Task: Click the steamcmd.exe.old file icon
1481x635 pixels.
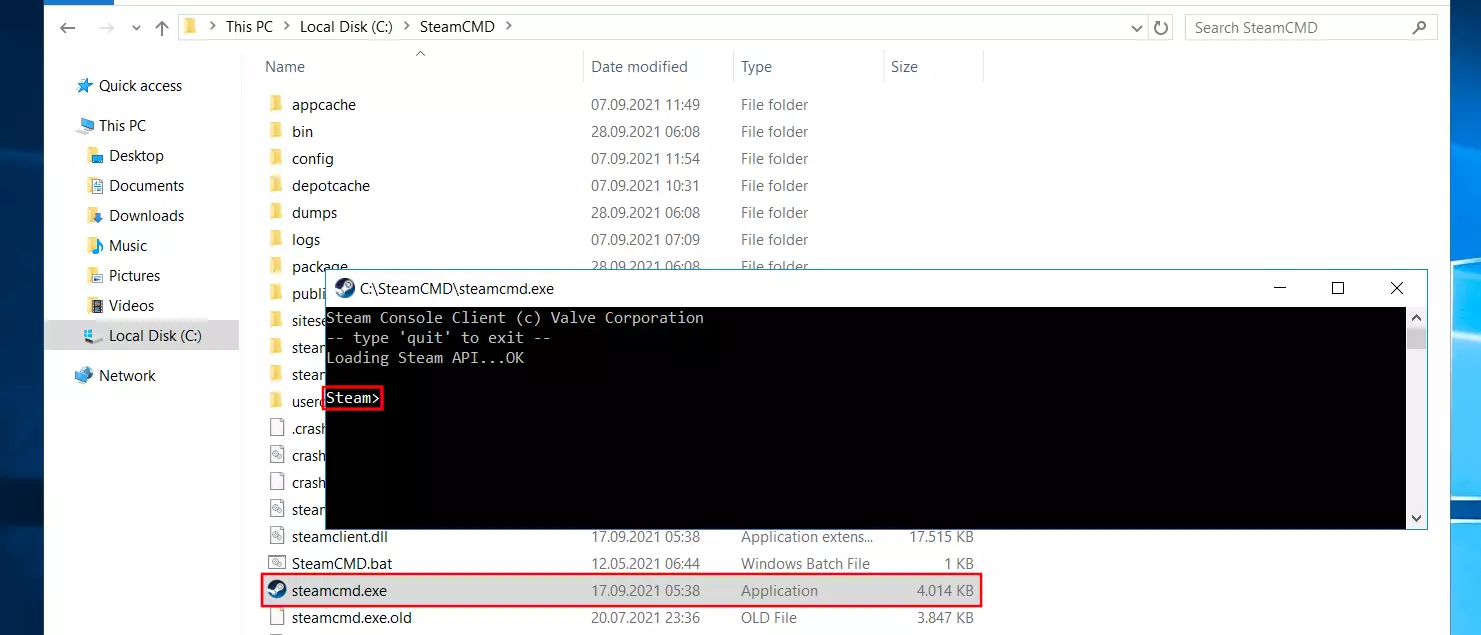Action: tap(277, 617)
